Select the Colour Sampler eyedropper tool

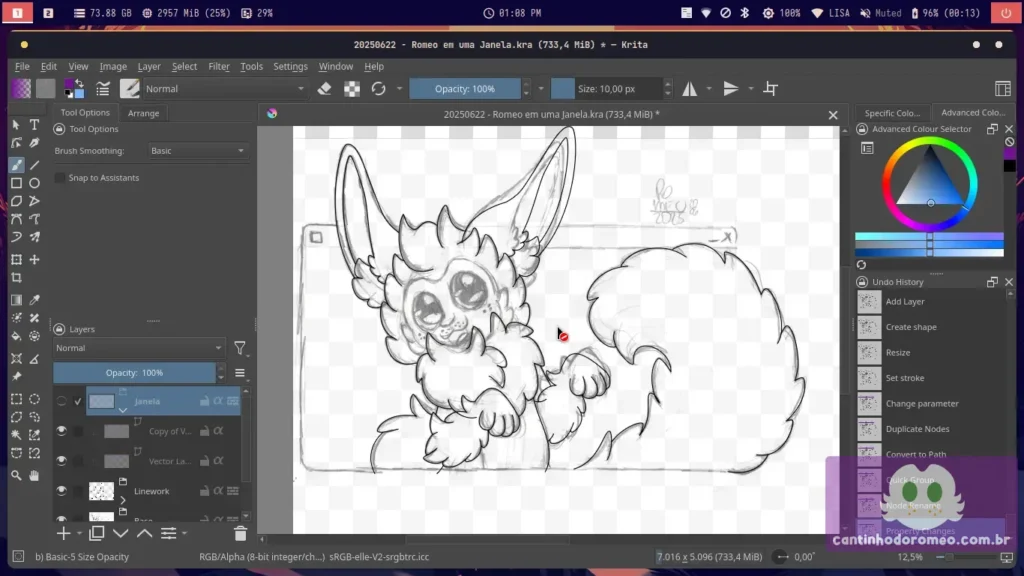[x=35, y=300]
